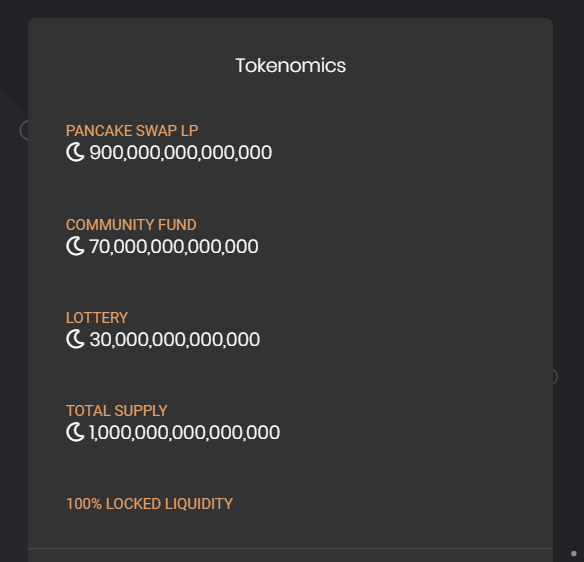Click the moon icon beside 1,000,000,000,000,000
Image resolution: width=584 pixels, height=562 pixels.
coord(75,432)
